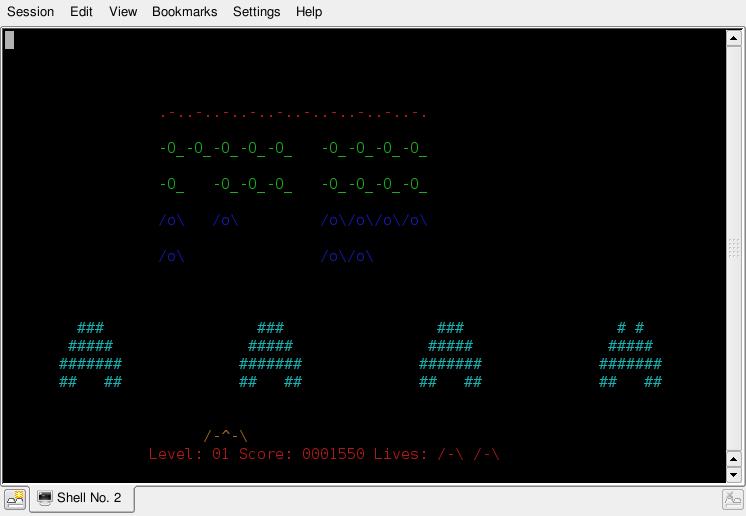Click the bottom-most scrollbar down arrow
This screenshot has width=746, height=516.
pyautogui.click(x=733, y=474)
